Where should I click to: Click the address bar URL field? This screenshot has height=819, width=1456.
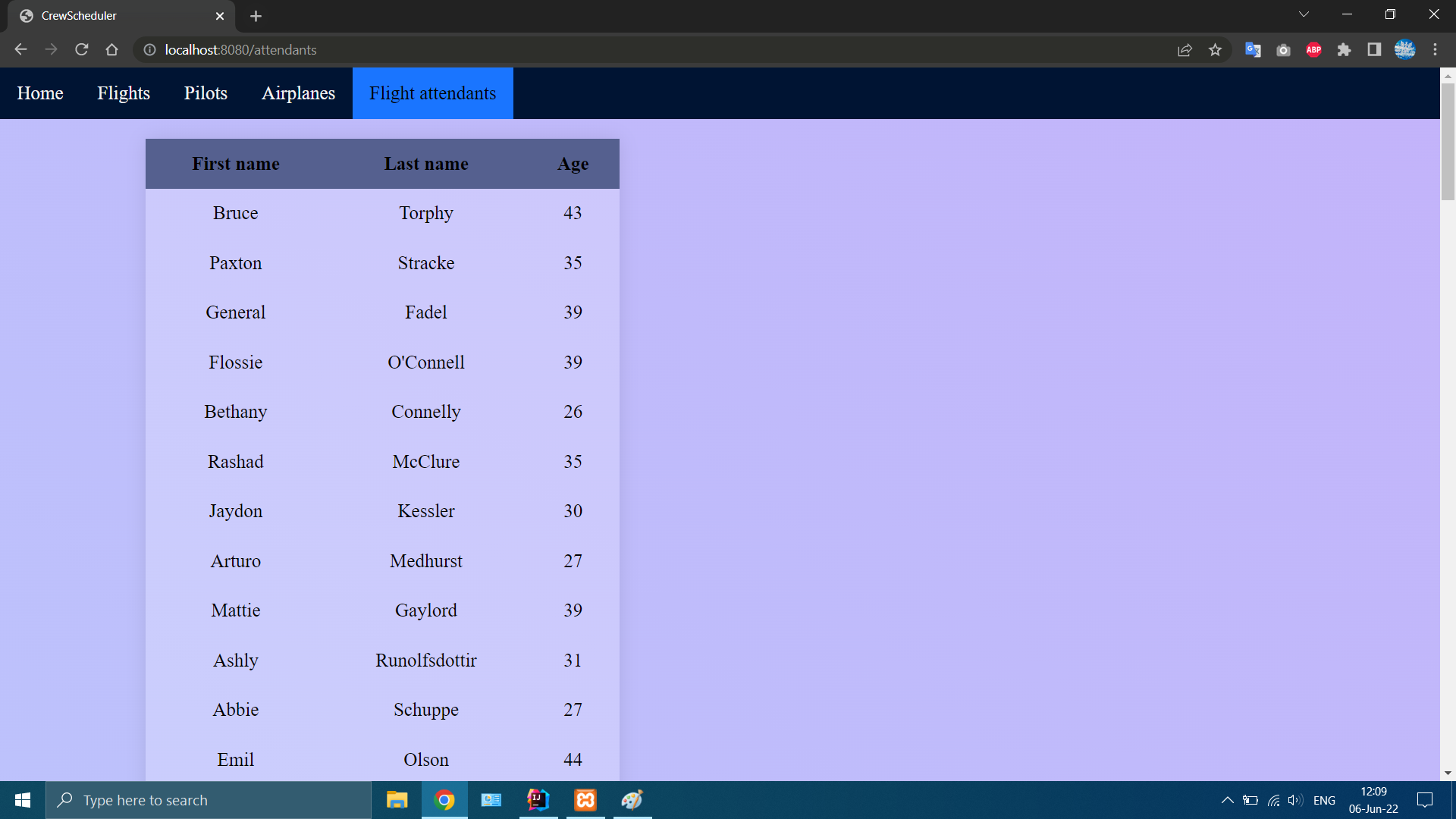(x=607, y=50)
